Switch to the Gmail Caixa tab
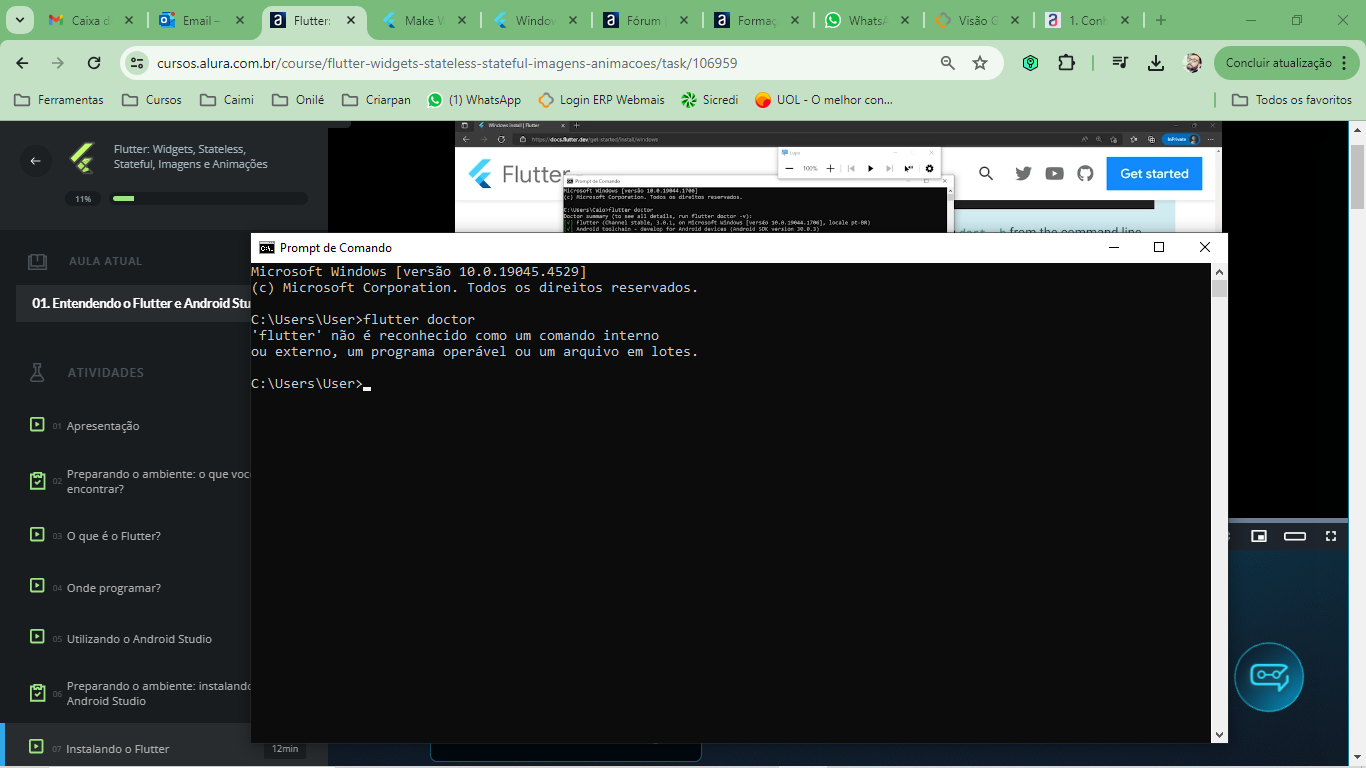The width and height of the screenshot is (1366, 768). (90, 20)
